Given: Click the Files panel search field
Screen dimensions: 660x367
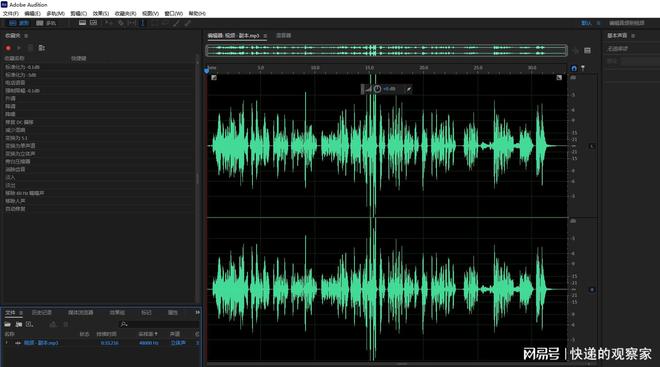Looking at the screenshot, I should pyautogui.click(x=160, y=324).
